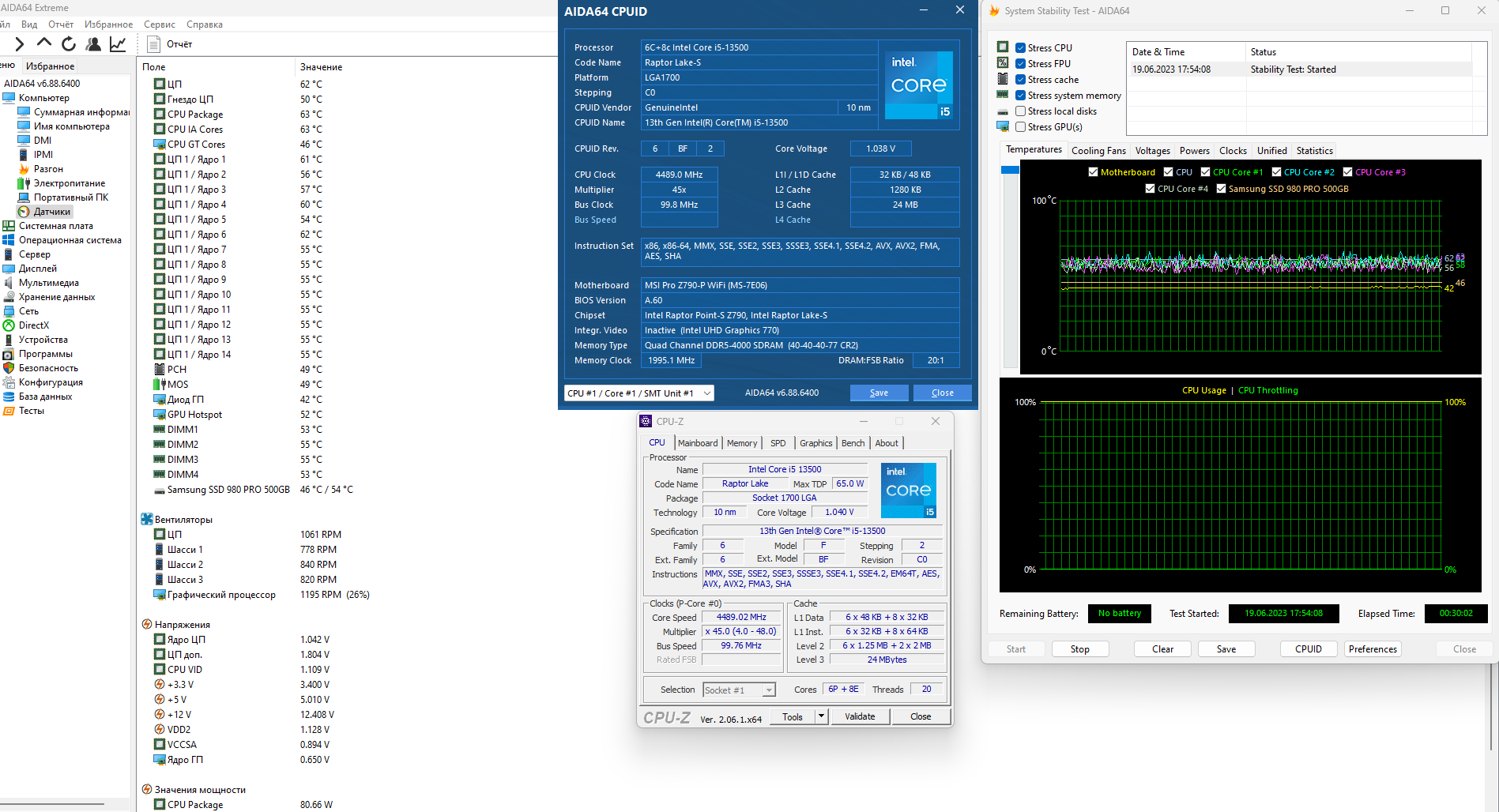This screenshot has width=1499, height=812.
Task: Open the Безопасность security category
Action: [x=49, y=368]
